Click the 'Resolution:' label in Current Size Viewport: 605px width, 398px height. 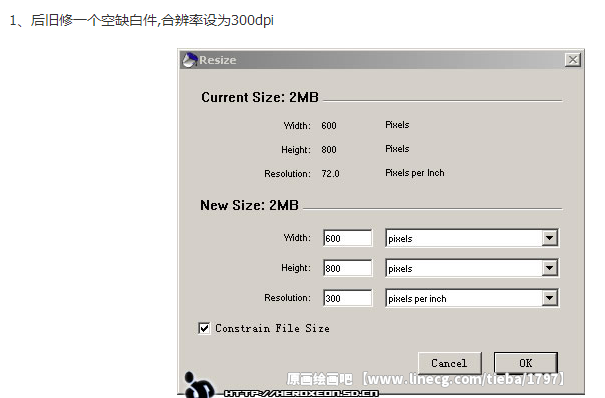287,174
